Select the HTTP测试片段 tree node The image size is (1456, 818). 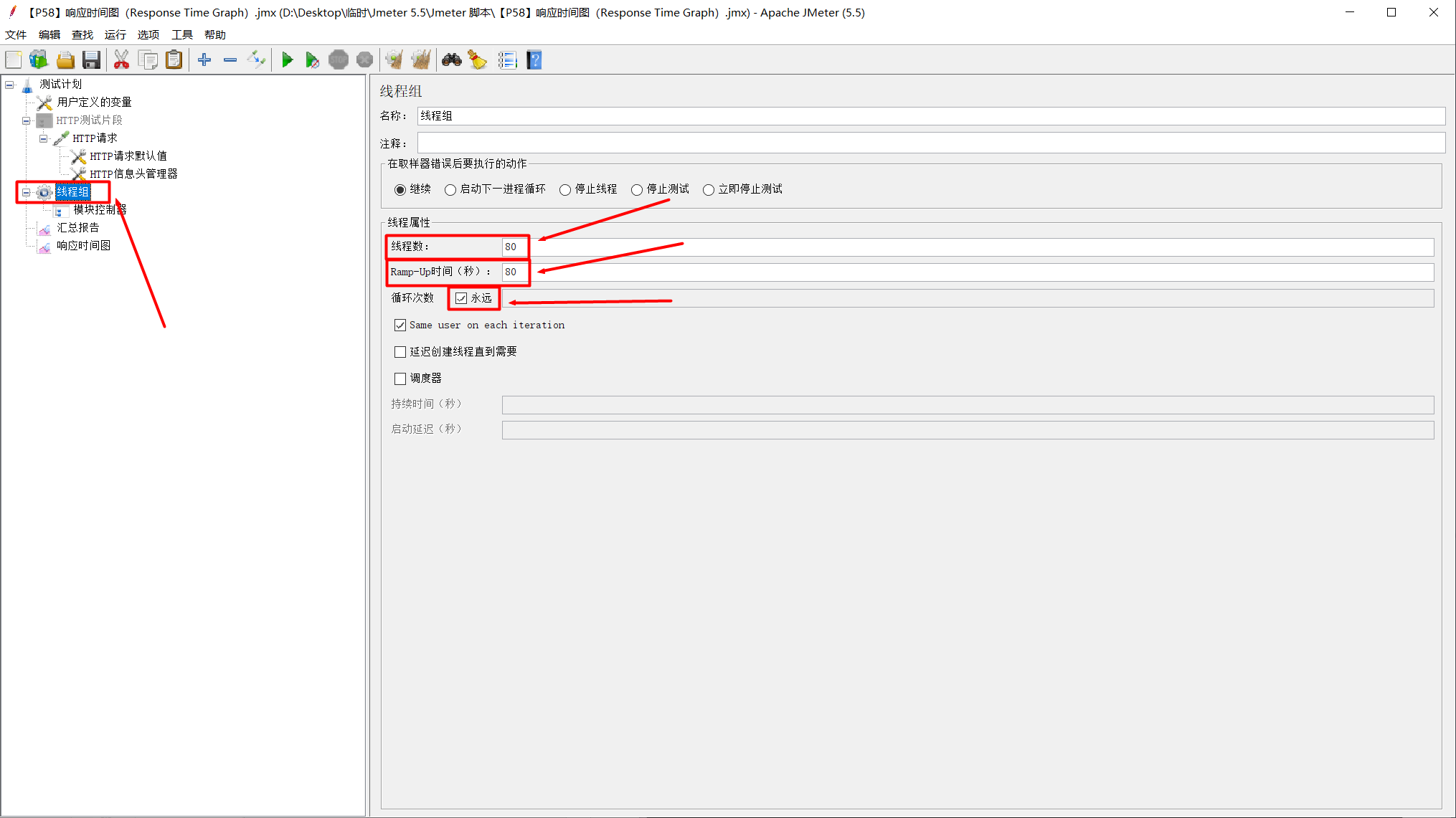point(89,120)
